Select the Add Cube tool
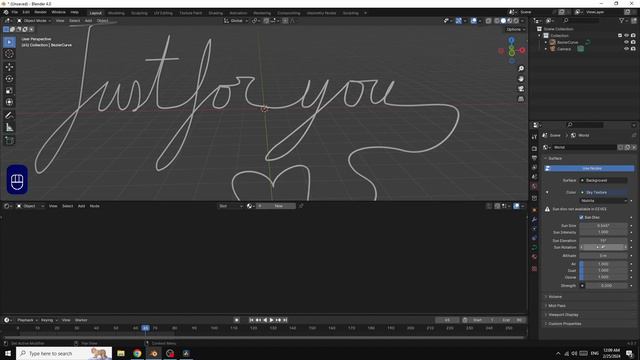 (x=9, y=141)
